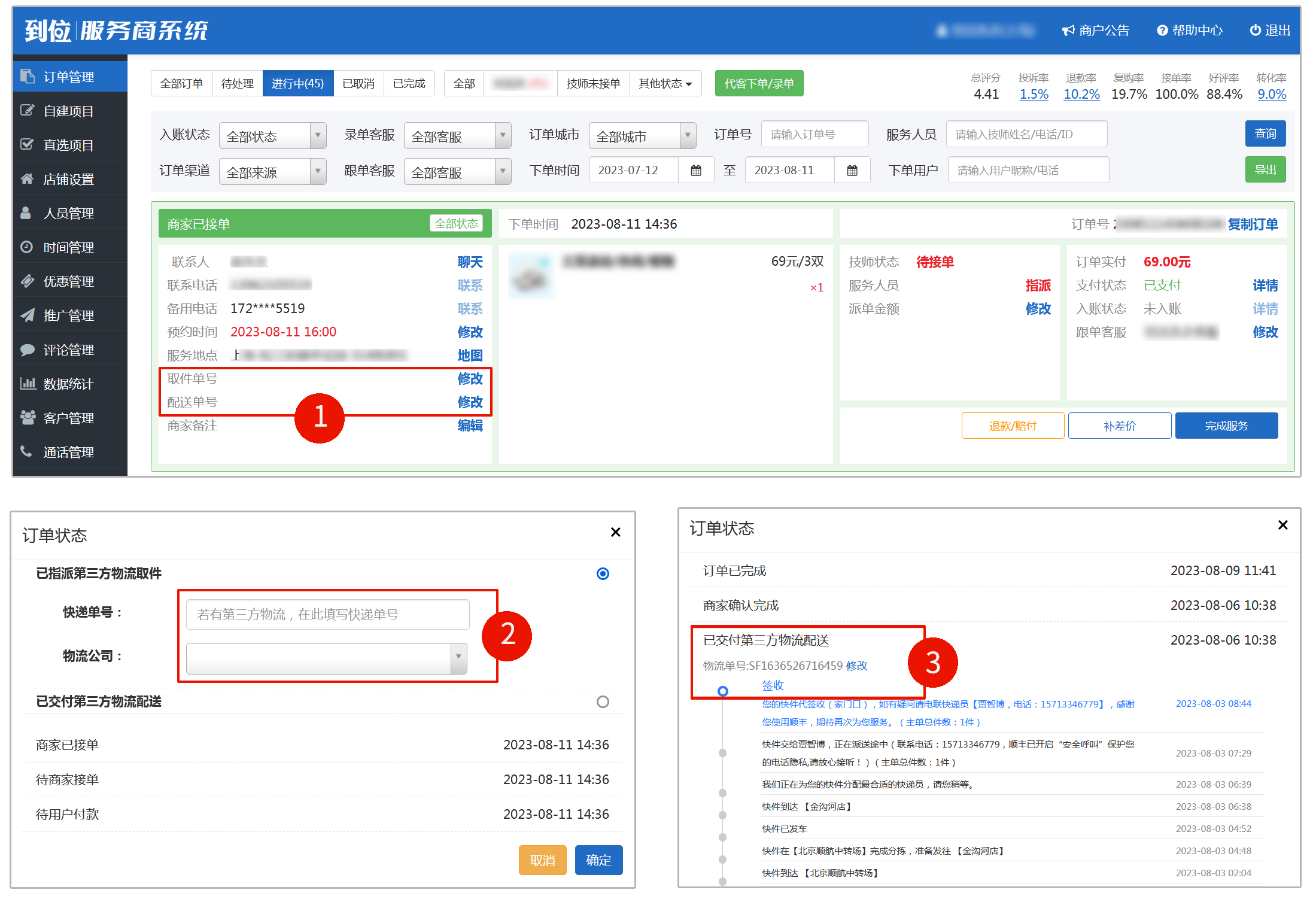Open the 其他状态 dropdown menu
Viewport: 1316px width, 899px height.
pos(665,84)
